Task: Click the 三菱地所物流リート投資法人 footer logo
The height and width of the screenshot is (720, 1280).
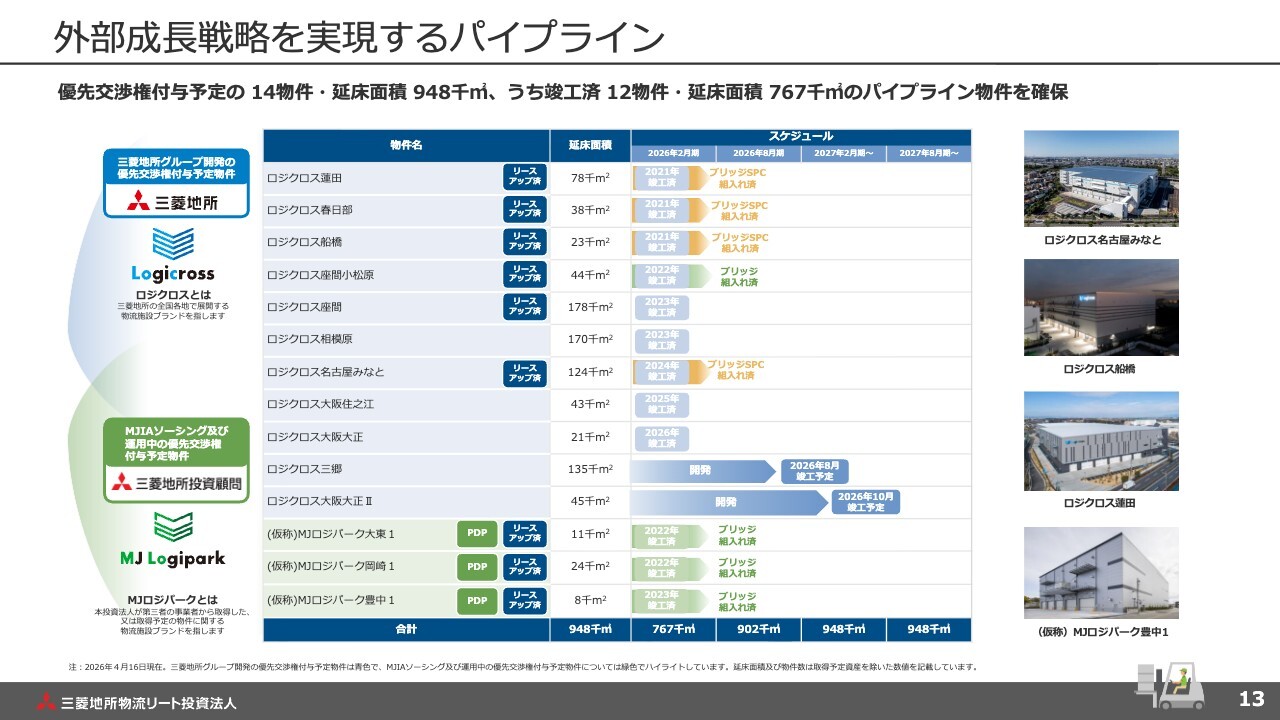Action: [x=137, y=702]
